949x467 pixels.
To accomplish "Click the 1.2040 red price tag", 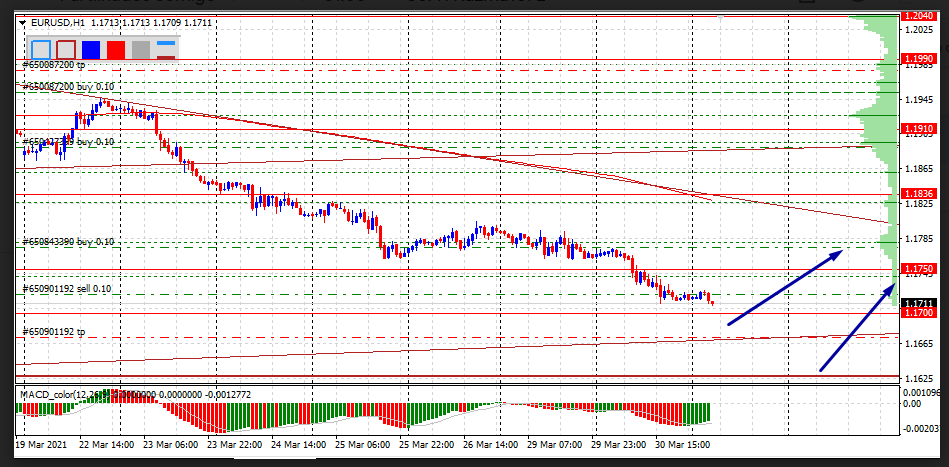I will [918, 16].
